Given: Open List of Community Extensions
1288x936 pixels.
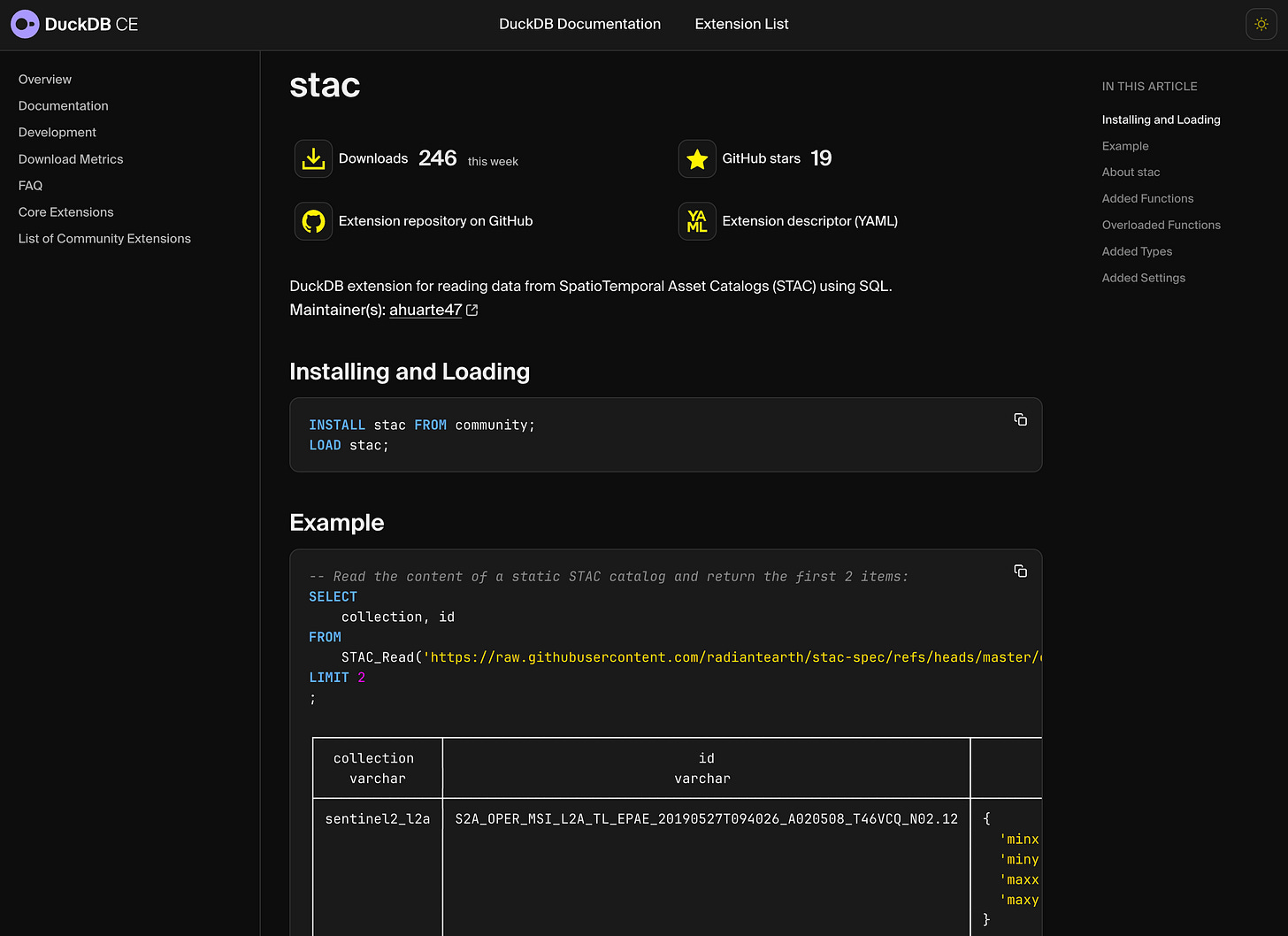Looking at the screenshot, I should 104,239.
